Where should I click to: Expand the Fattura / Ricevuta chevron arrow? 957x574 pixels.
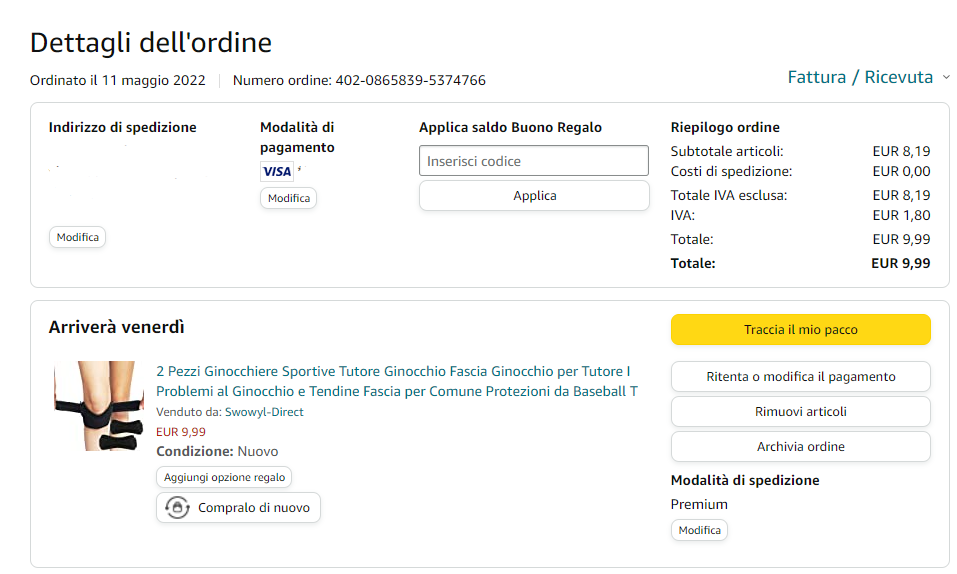tap(946, 77)
